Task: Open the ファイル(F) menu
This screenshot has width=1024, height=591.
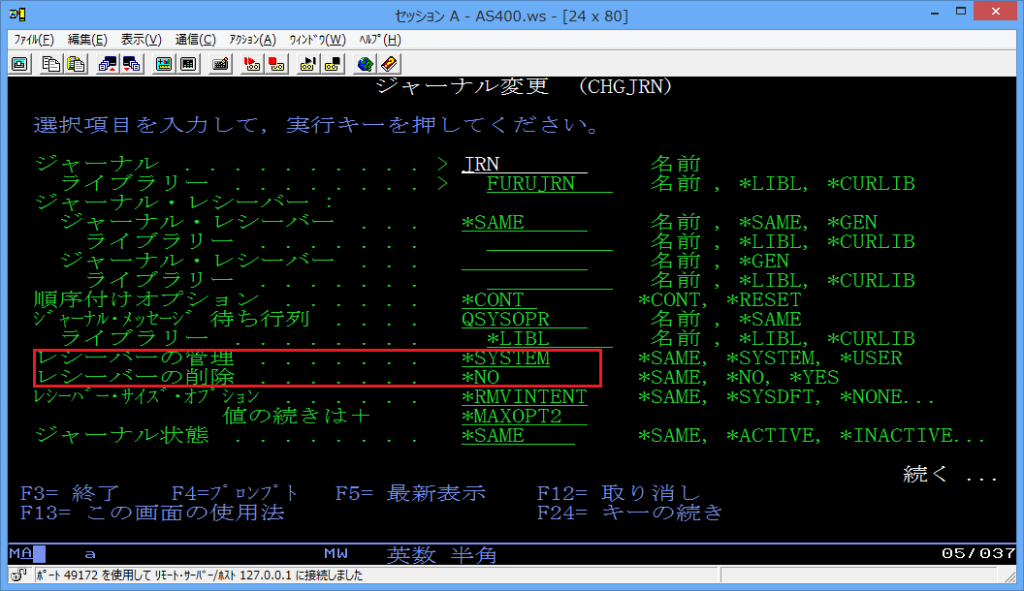Action: 34,40
